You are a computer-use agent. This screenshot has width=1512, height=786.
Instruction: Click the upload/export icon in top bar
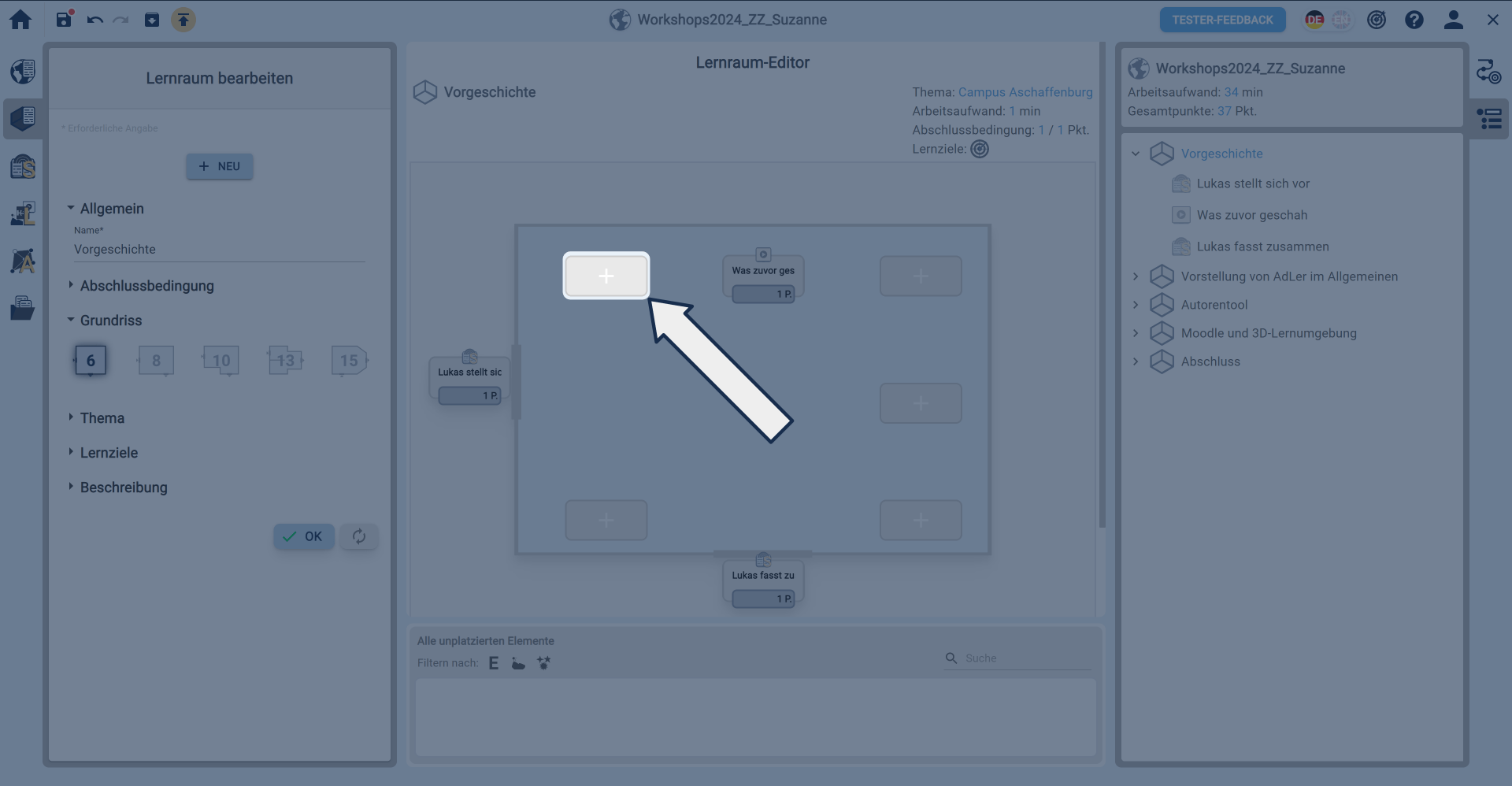tap(183, 20)
